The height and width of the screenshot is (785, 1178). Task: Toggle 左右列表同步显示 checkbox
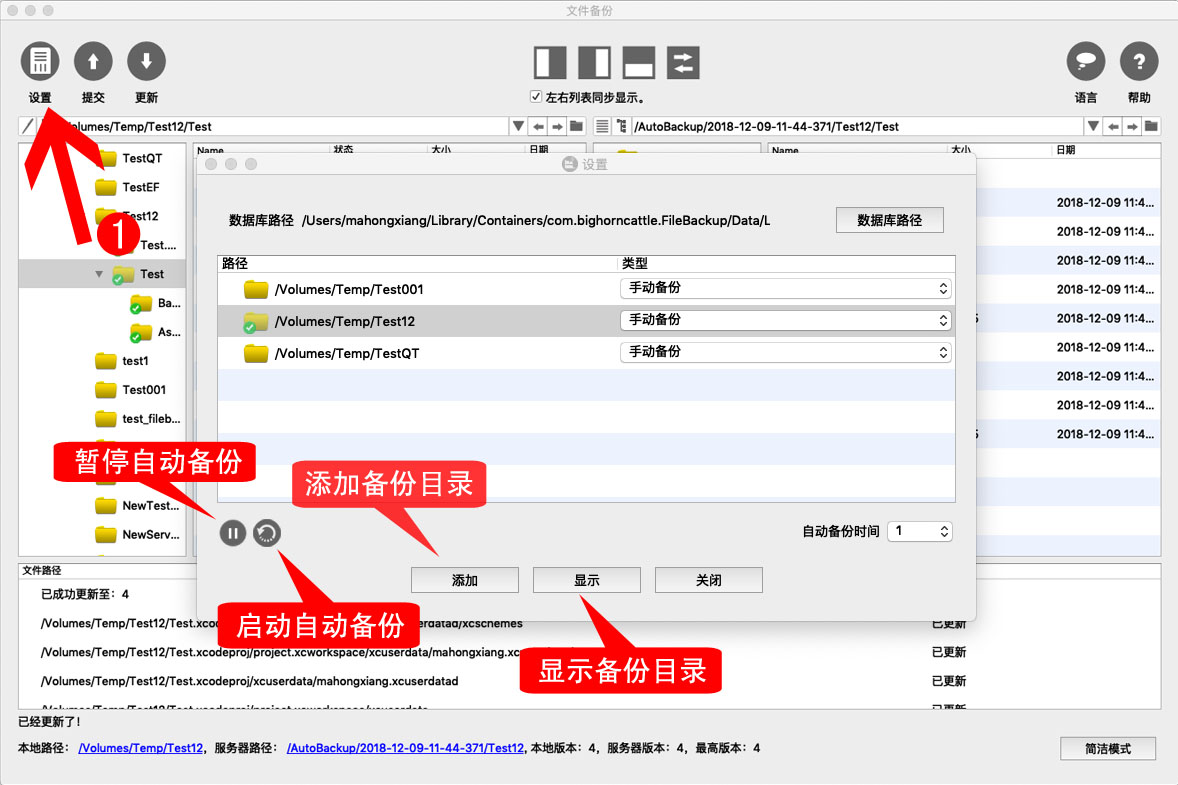pos(536,97)
